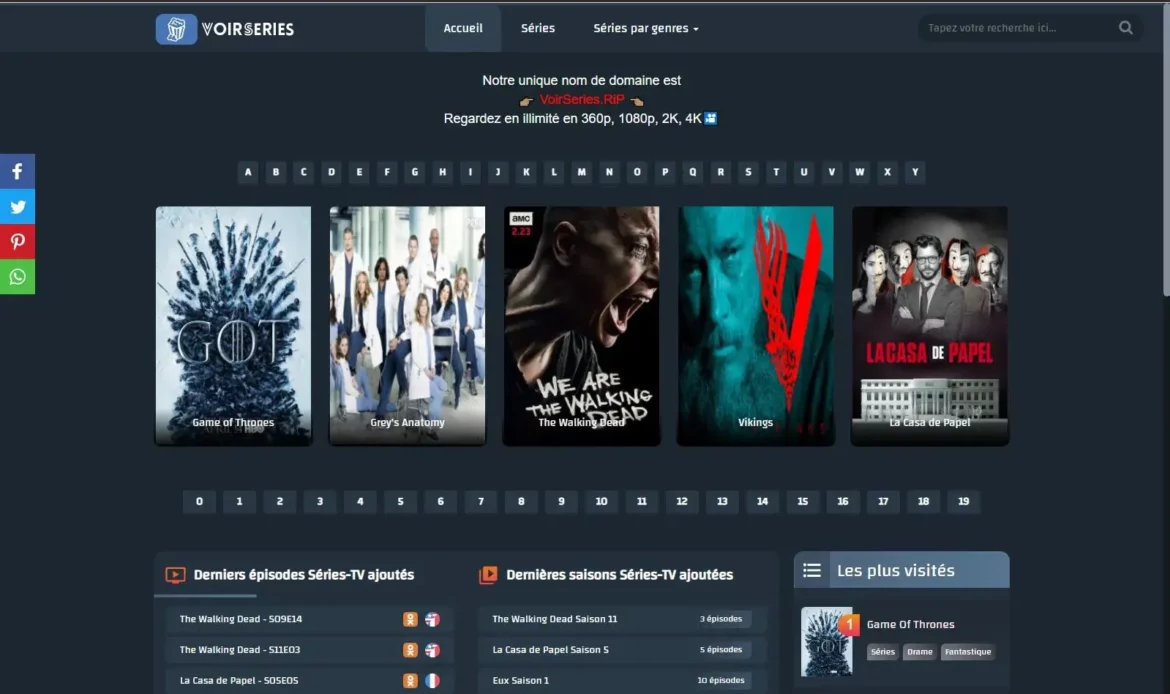Share the page via the Facebook icon

pos(17,171)
